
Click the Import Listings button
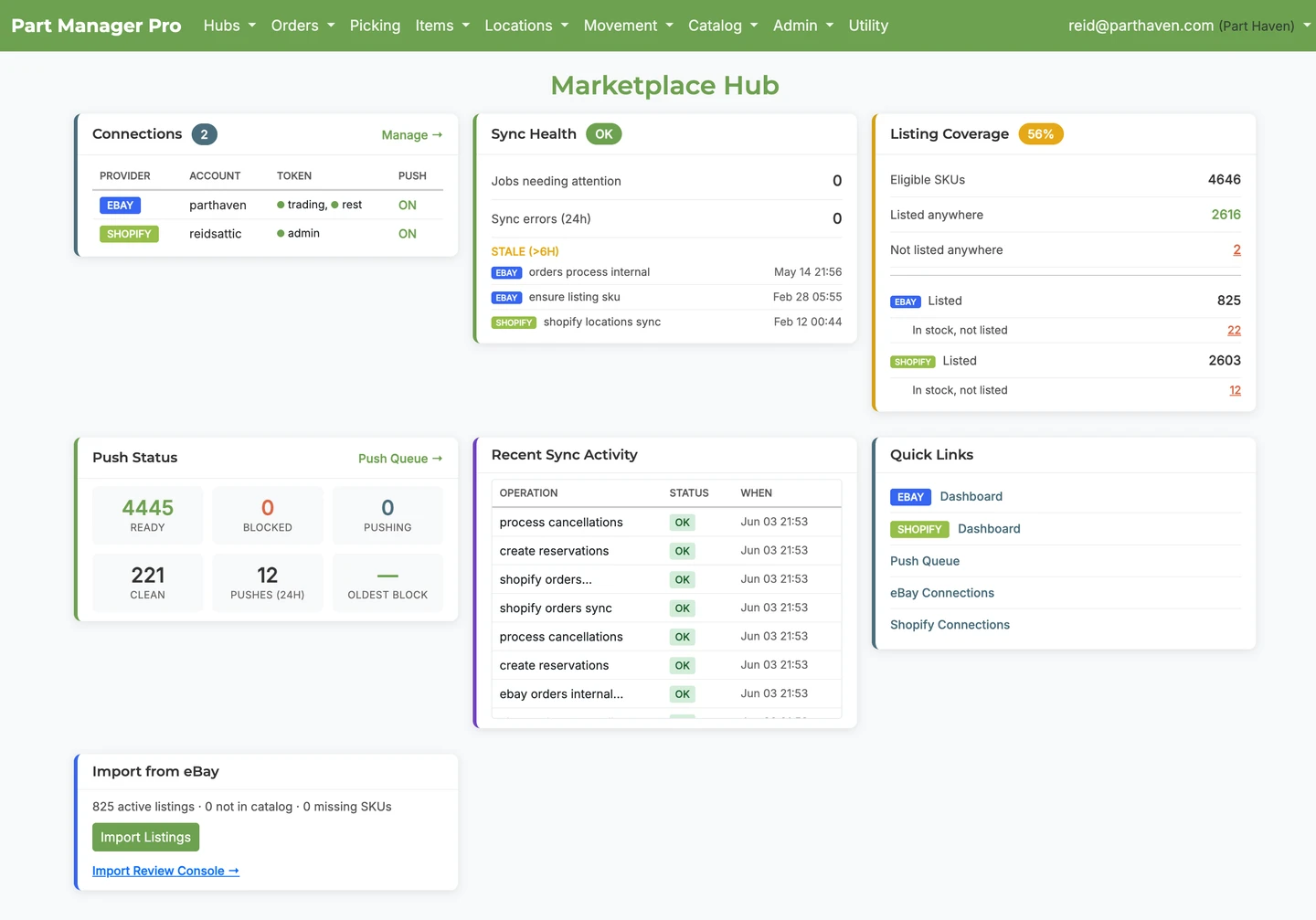coord(145,837)
